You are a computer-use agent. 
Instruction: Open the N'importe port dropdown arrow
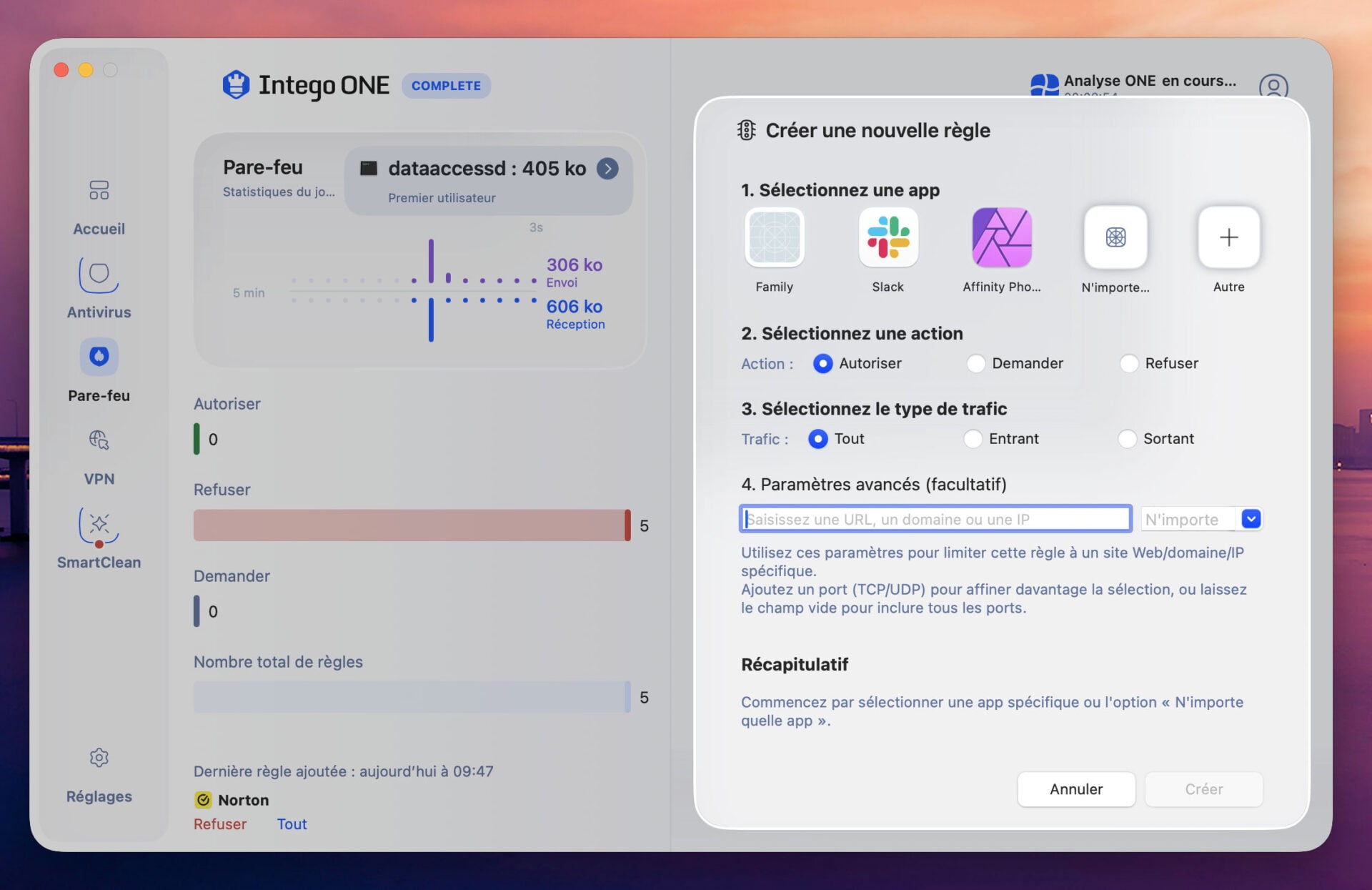pos(1251,519)
